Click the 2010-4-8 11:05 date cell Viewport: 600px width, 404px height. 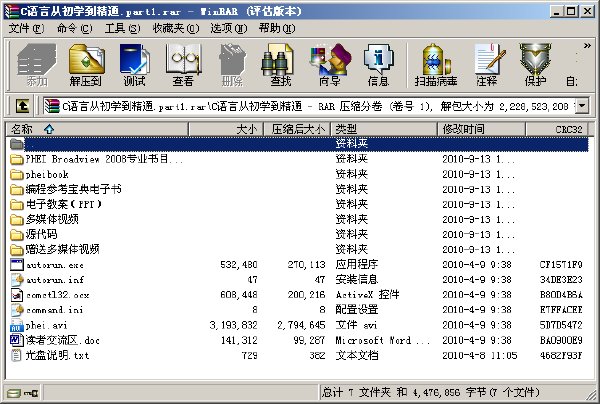pos(480,355)
